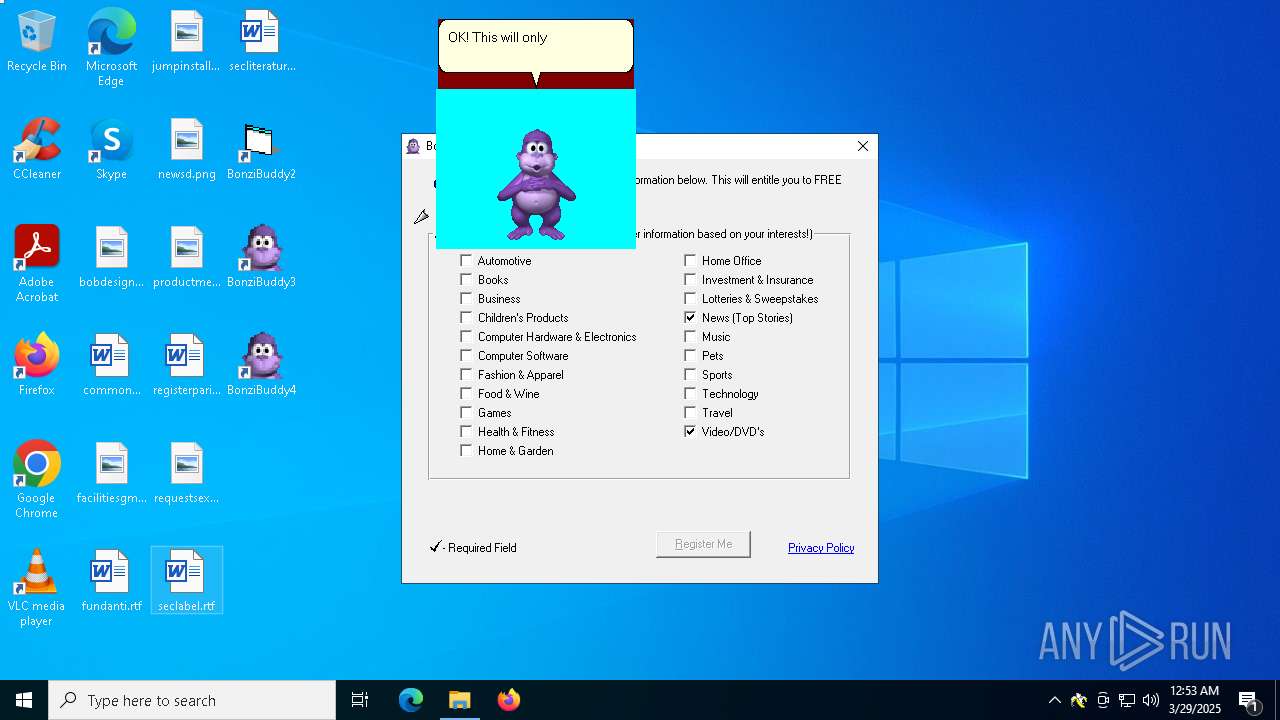This screenshot has width=1280, height=720.
Task: Check the Investment & Insurance box
Action: click(690, 280)
